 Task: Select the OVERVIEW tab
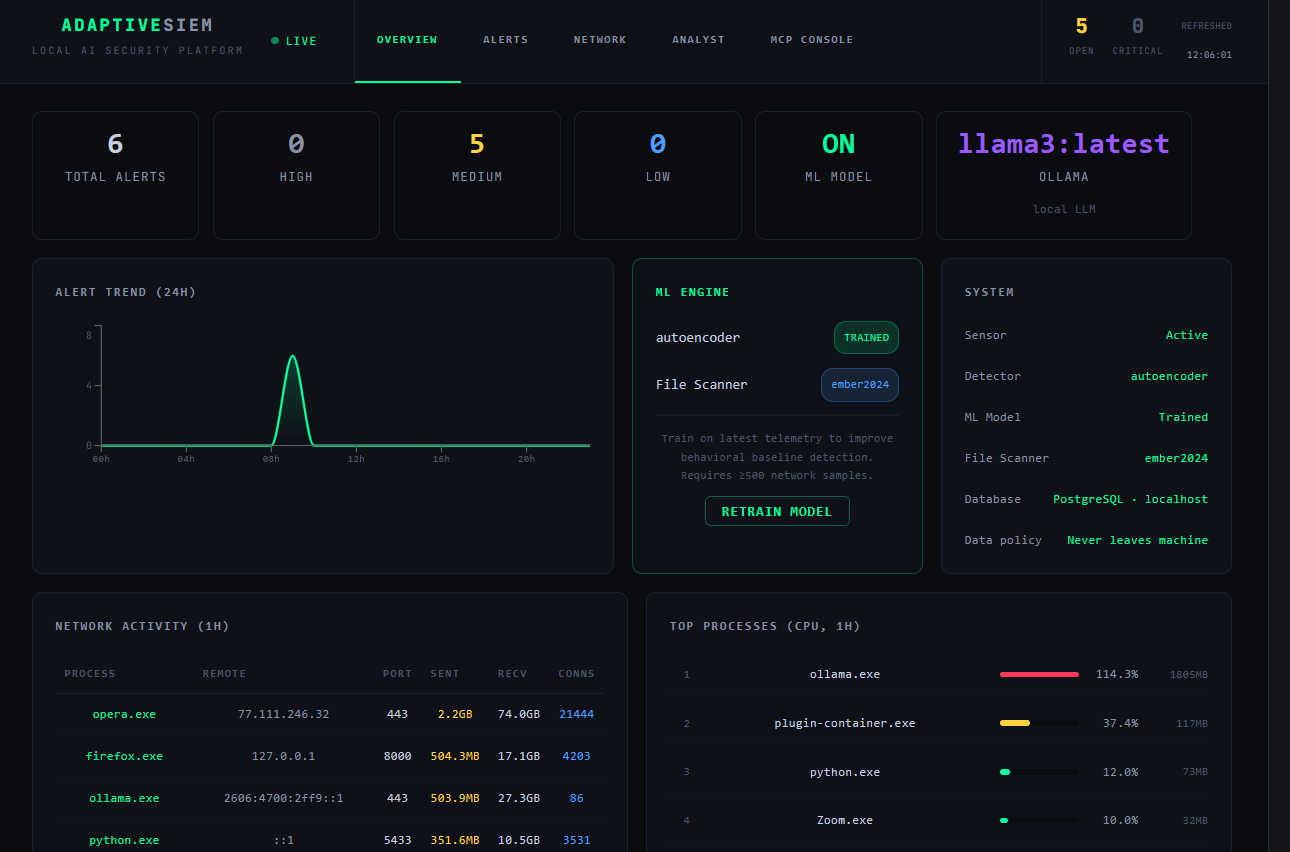[x=407, y=39]
